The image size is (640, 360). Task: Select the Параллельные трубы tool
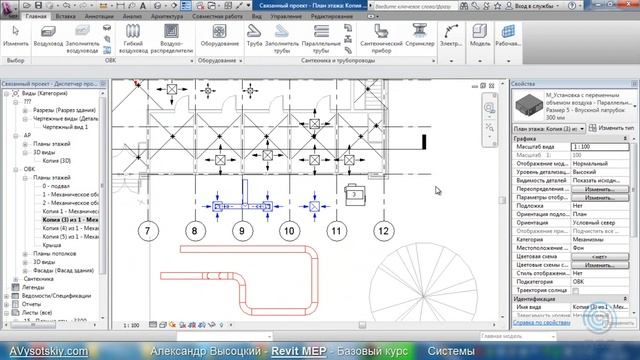coord(321,39)
